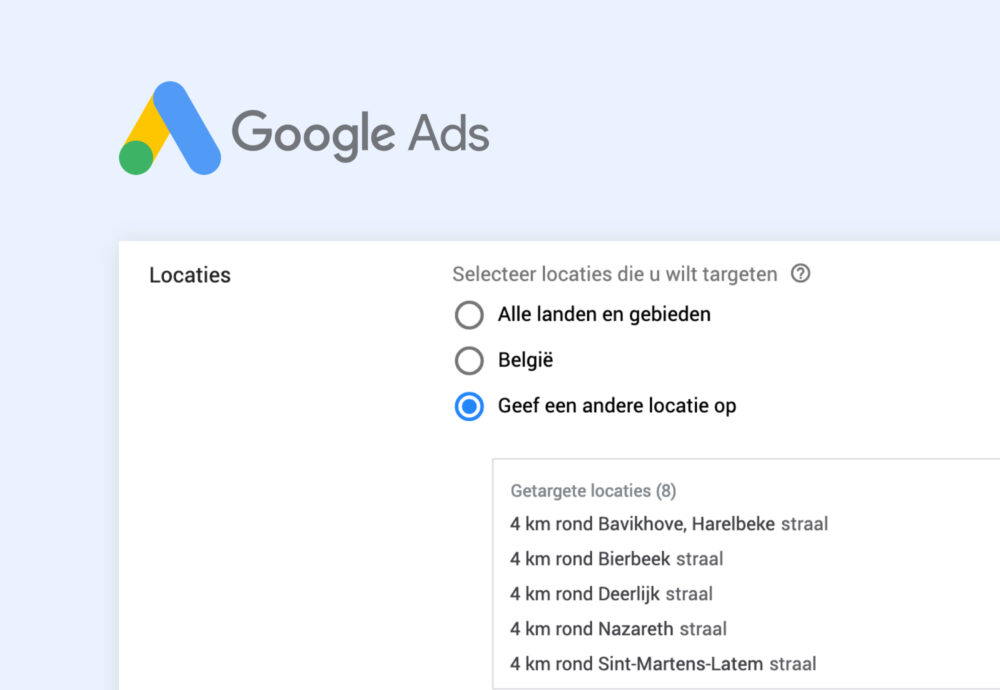
Task: Select the '4 km rond Nazareth' entry
Action: [x=592, y=629]
